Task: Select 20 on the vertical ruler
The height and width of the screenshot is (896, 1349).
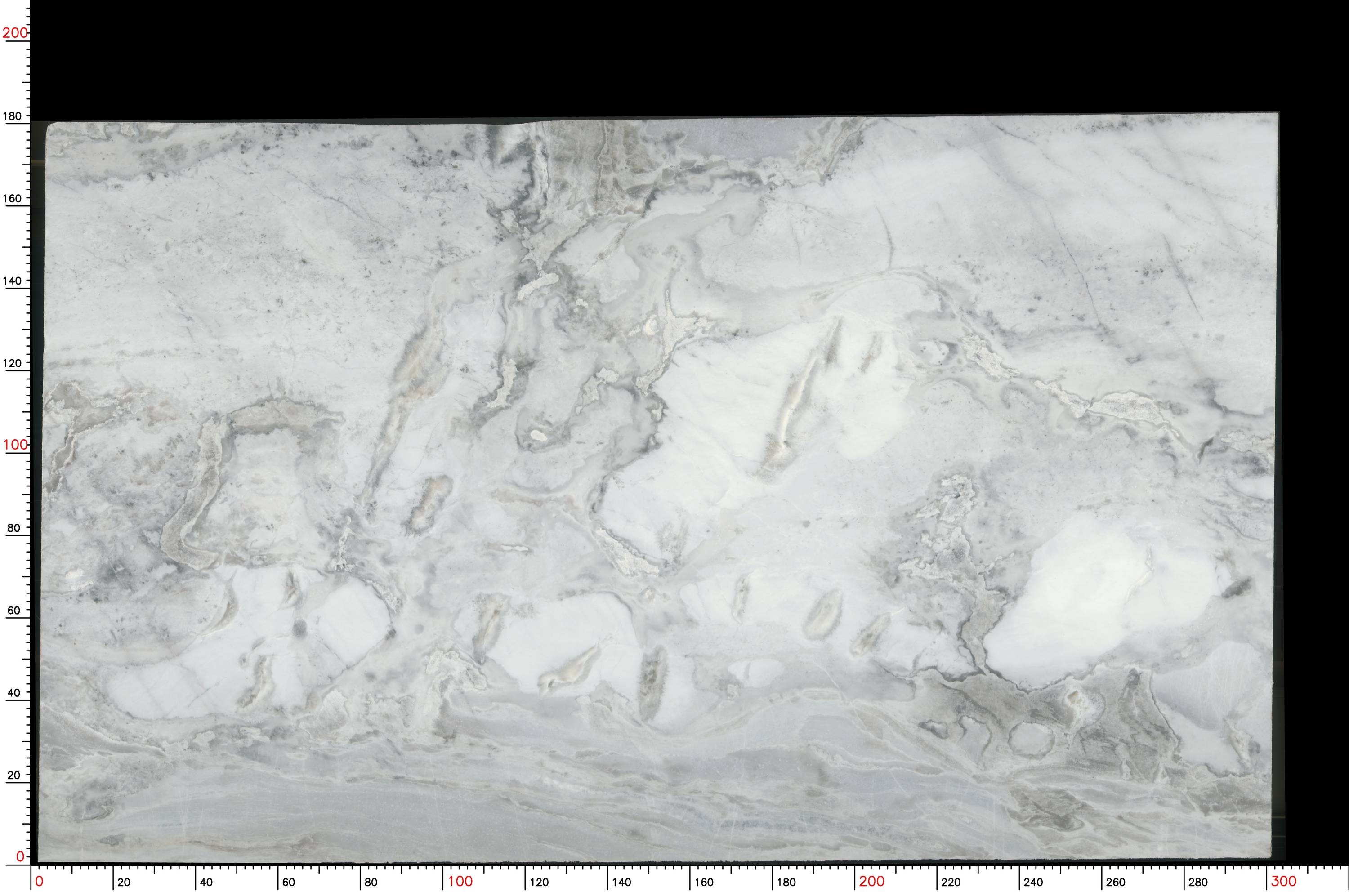Action: (13, 776)
